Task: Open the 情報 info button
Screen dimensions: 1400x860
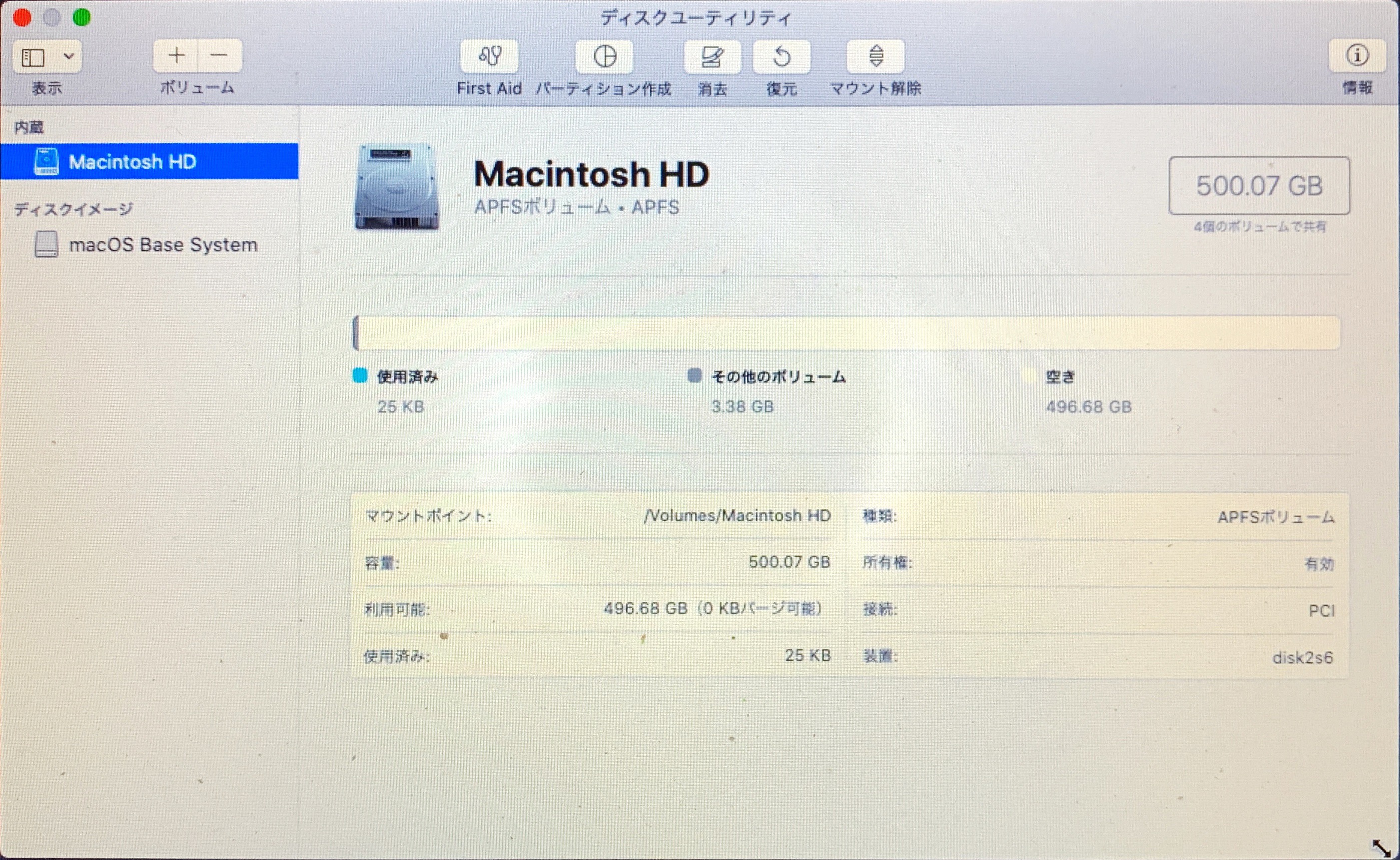Action: click(x=1357, y=56)
